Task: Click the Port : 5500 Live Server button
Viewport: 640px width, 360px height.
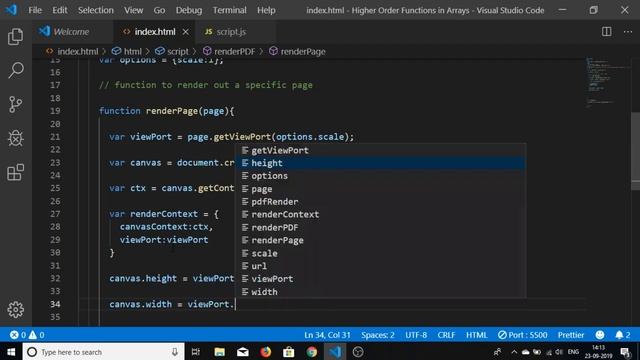Action: tap(522, 335)
